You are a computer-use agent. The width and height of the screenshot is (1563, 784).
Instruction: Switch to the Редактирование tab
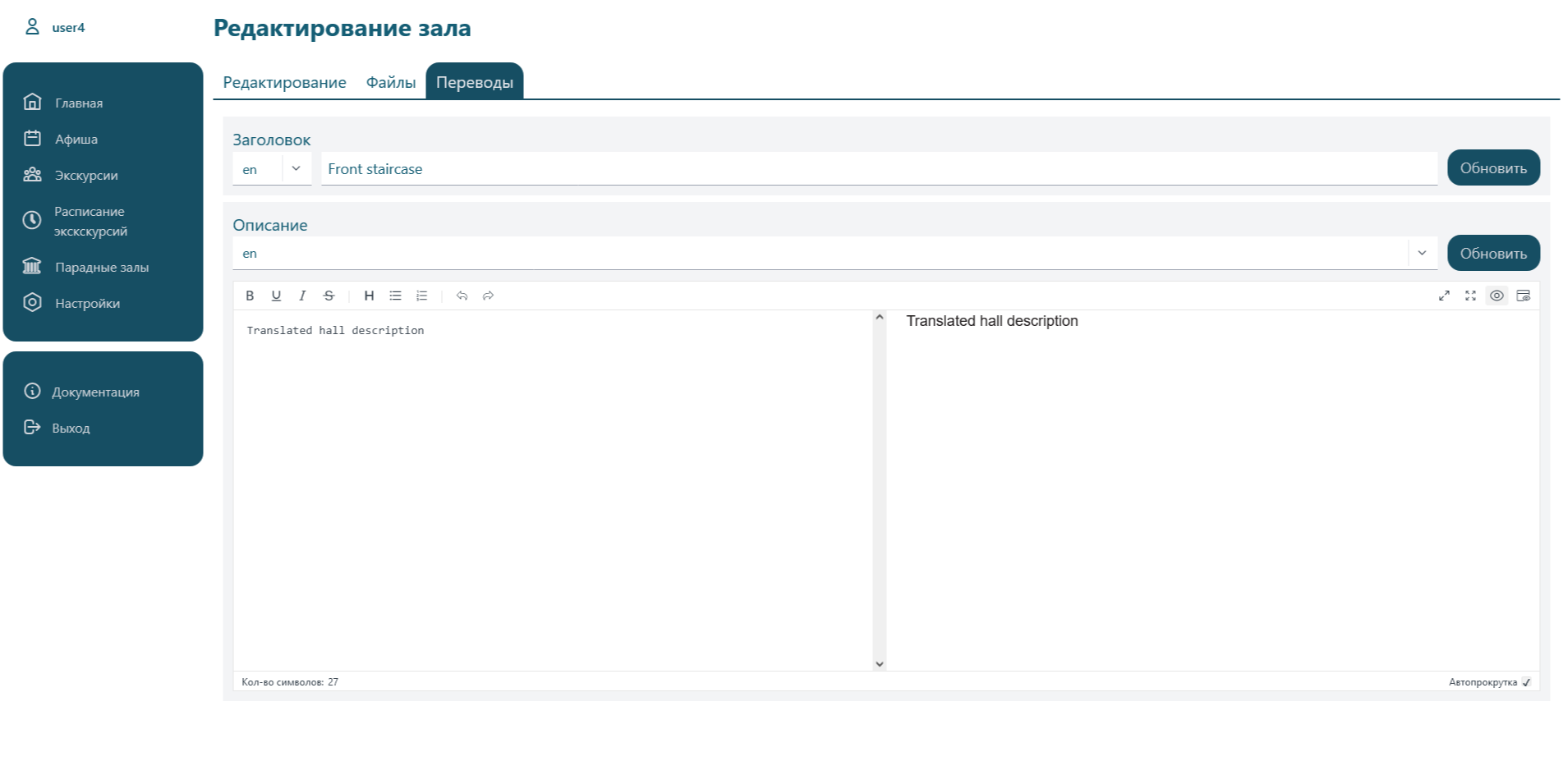point(284,82)
